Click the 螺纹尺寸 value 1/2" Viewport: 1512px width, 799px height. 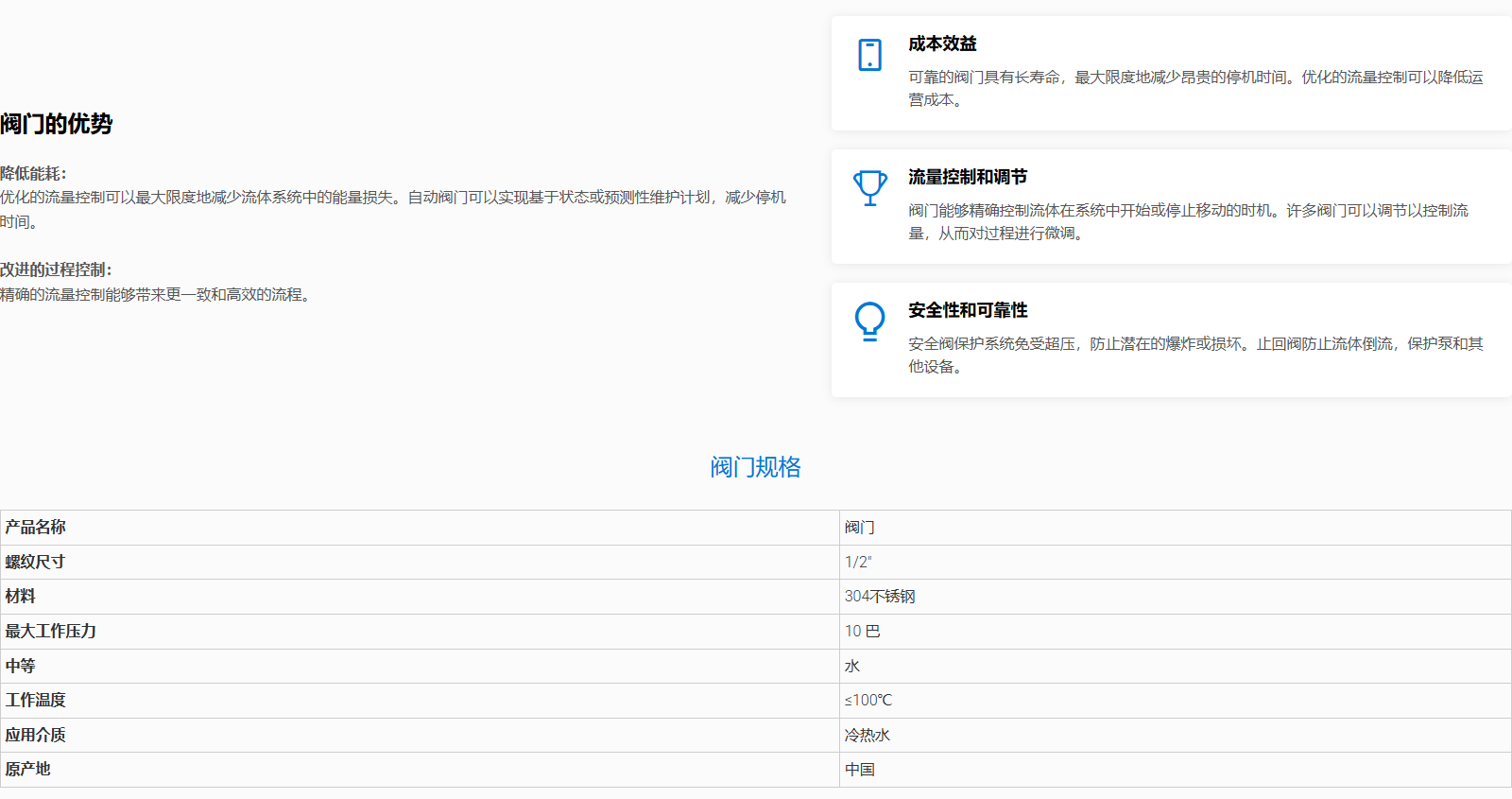point(858,563)
